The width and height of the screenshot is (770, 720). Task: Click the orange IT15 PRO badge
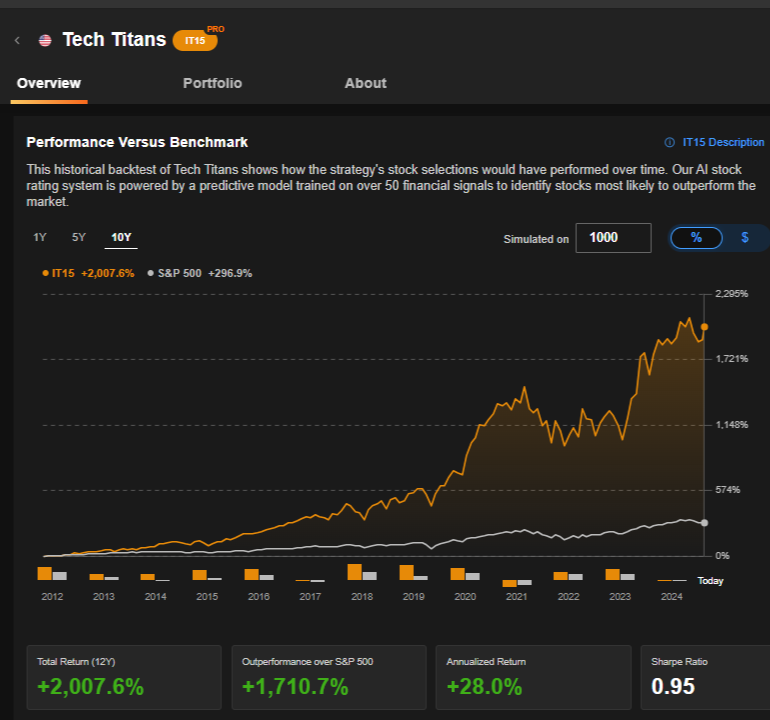[x=195, y=40]
